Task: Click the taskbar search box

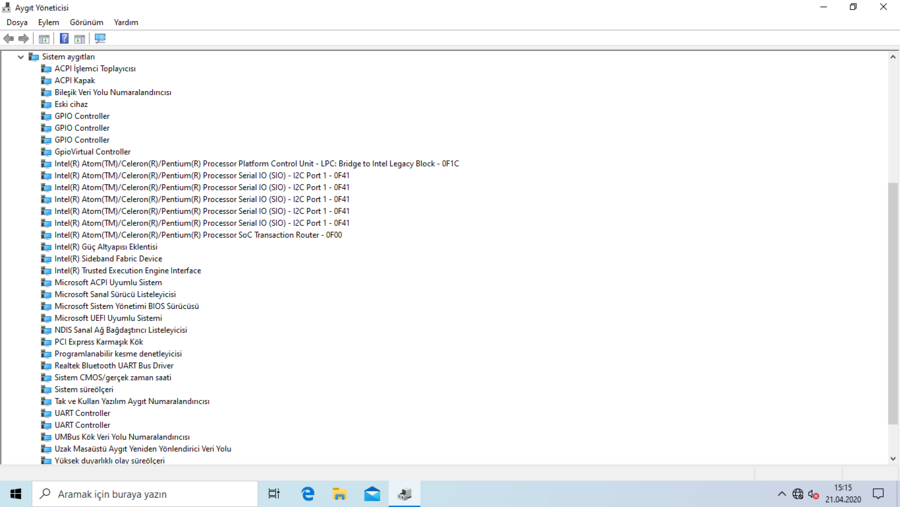Action: click(145, 494)
